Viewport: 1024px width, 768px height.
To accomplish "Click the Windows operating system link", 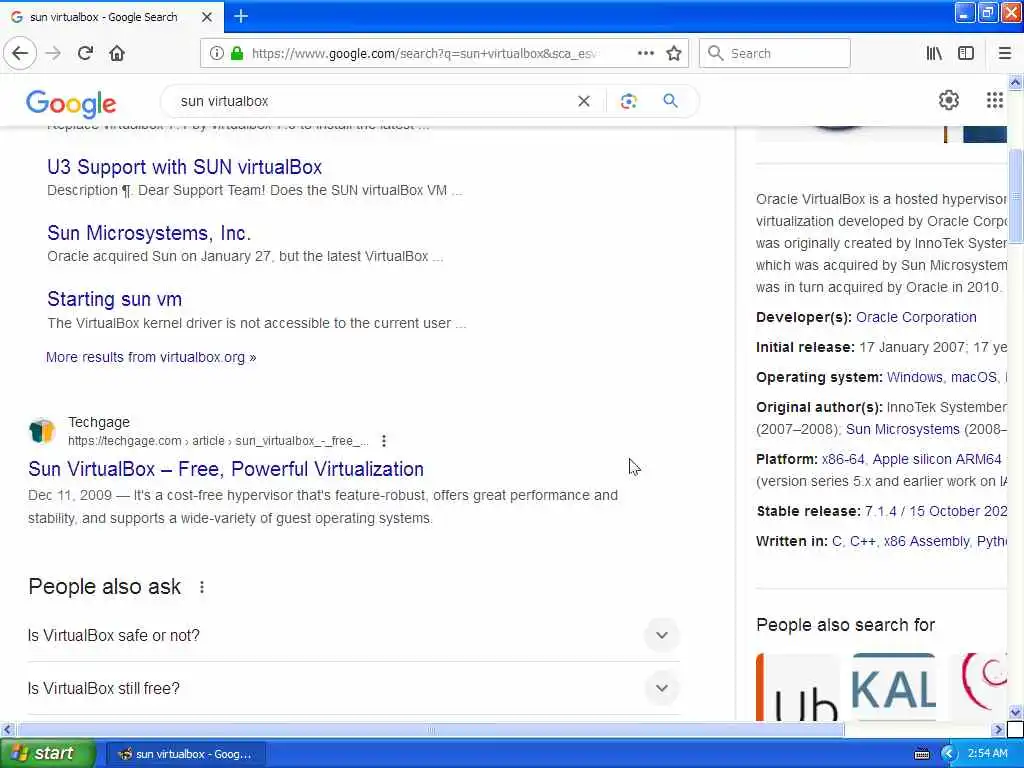I will click(914, 377).
